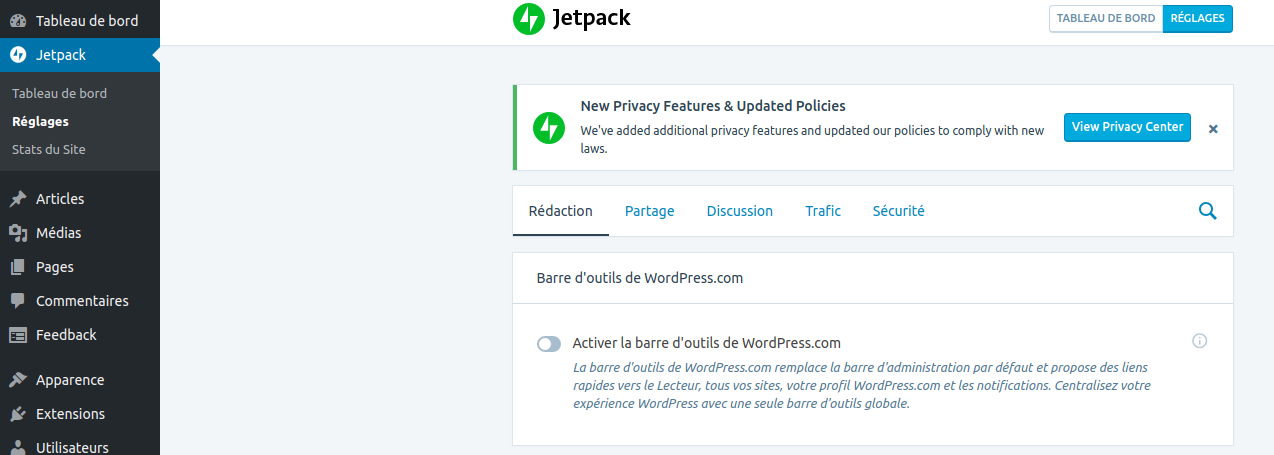Click the Articles pin icon in sidebar
Screen dimensions: 1274x455
point(18,199)
